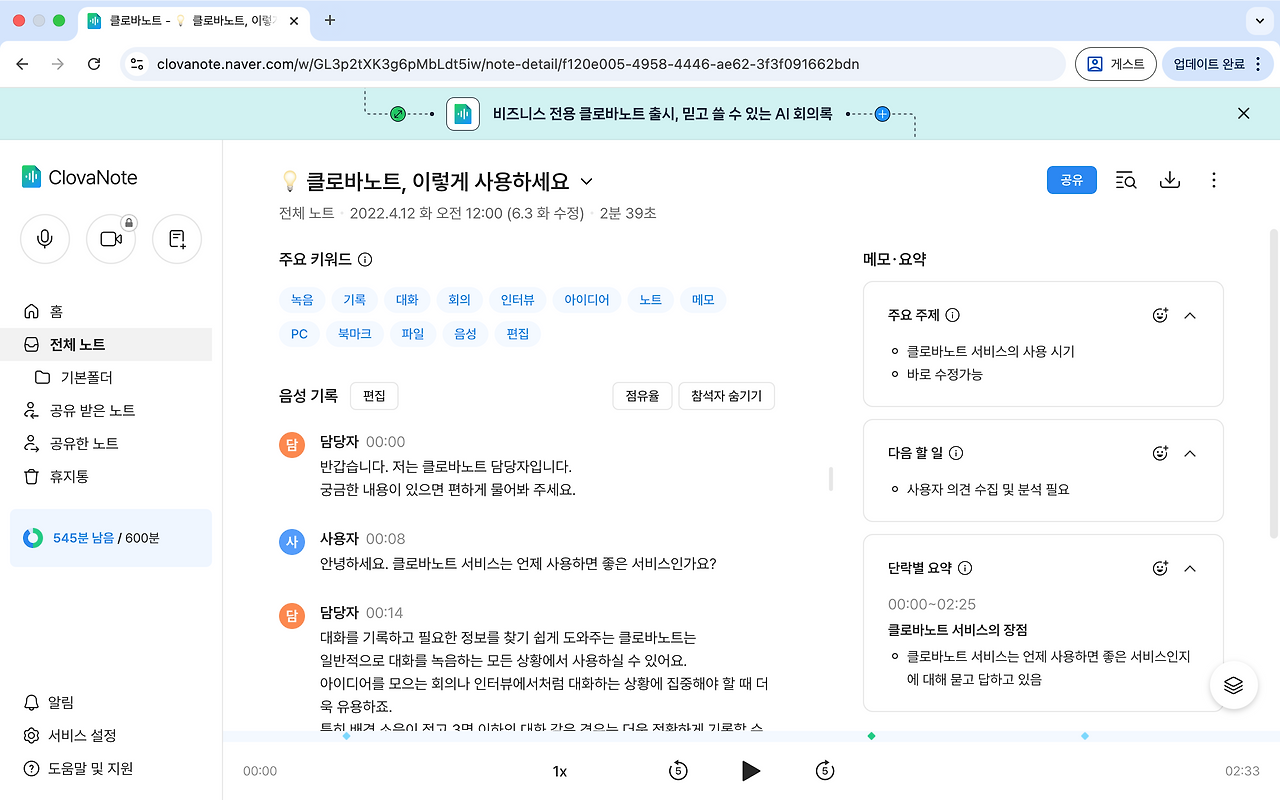Click the banner text about 비즈니스 전용 클로바노트

[663, 114]
